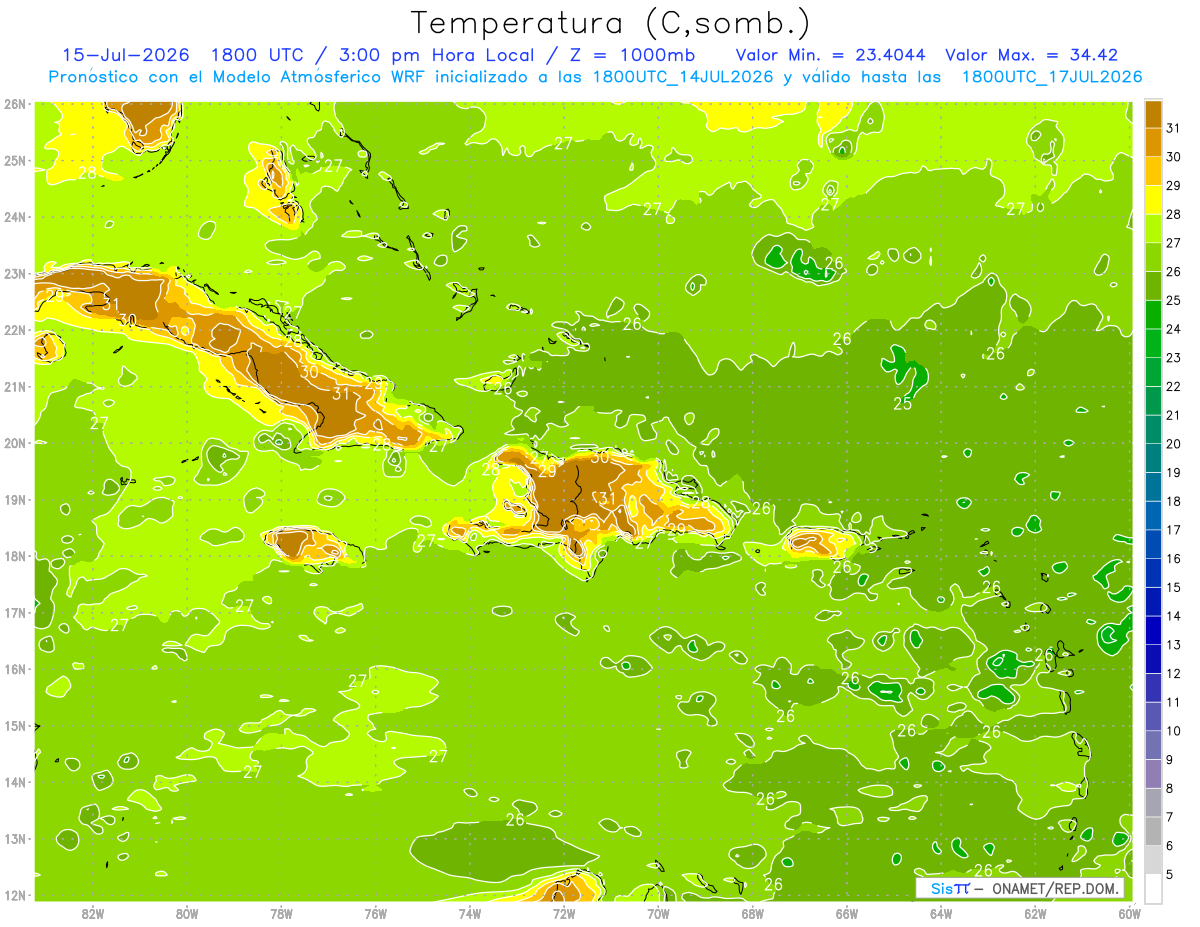
Task: Click the '14N' latitude axis label
Action: [x=15, y=782]
